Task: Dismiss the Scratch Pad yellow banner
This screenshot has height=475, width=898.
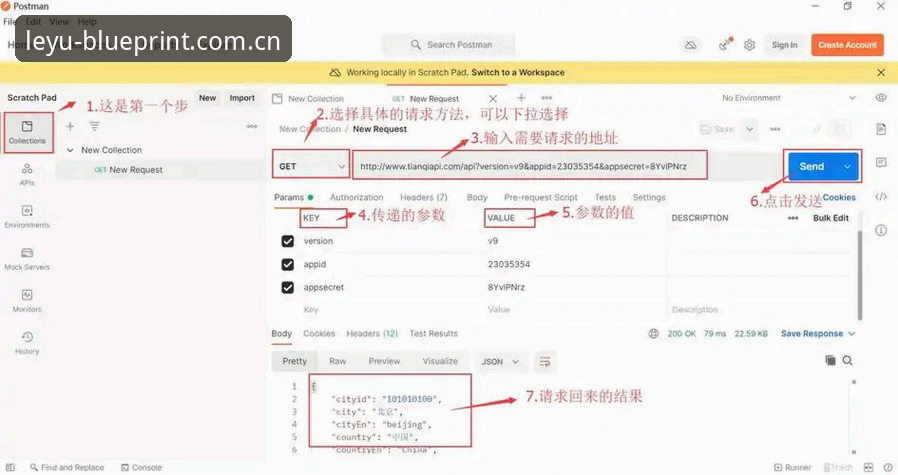Action: tap(881, 73)
